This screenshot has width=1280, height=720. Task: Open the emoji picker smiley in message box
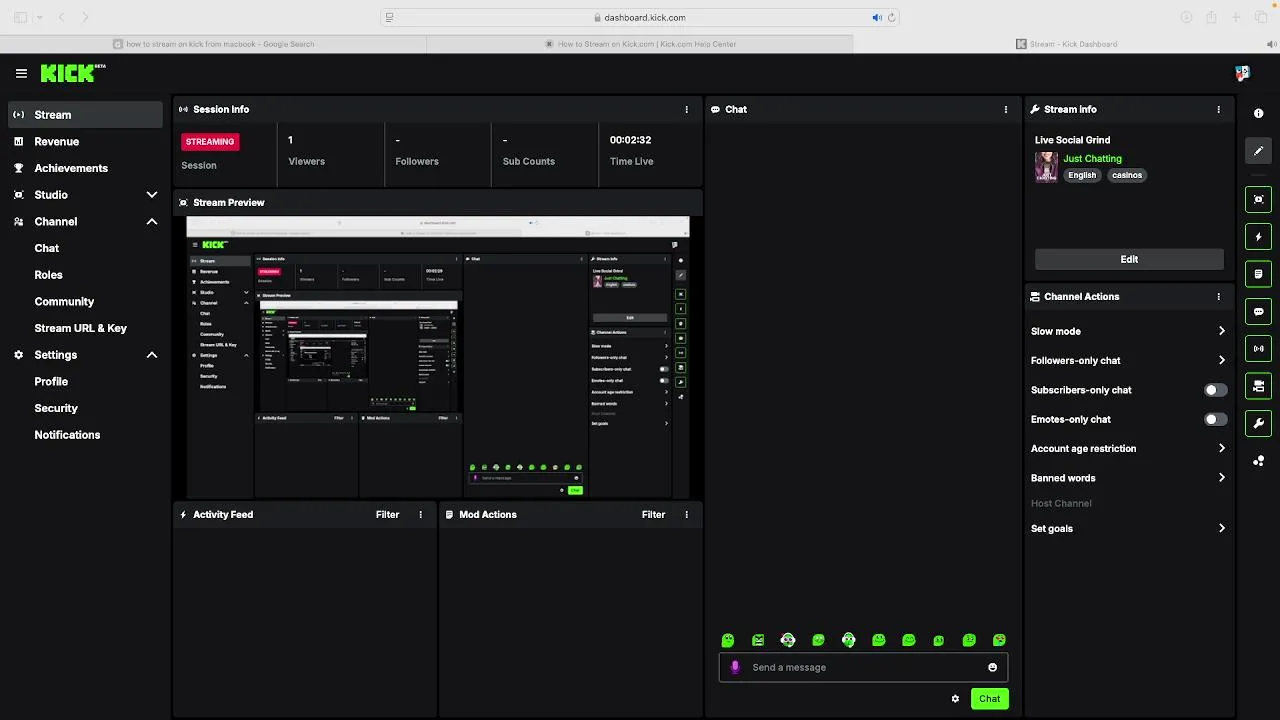click(992, 667)
